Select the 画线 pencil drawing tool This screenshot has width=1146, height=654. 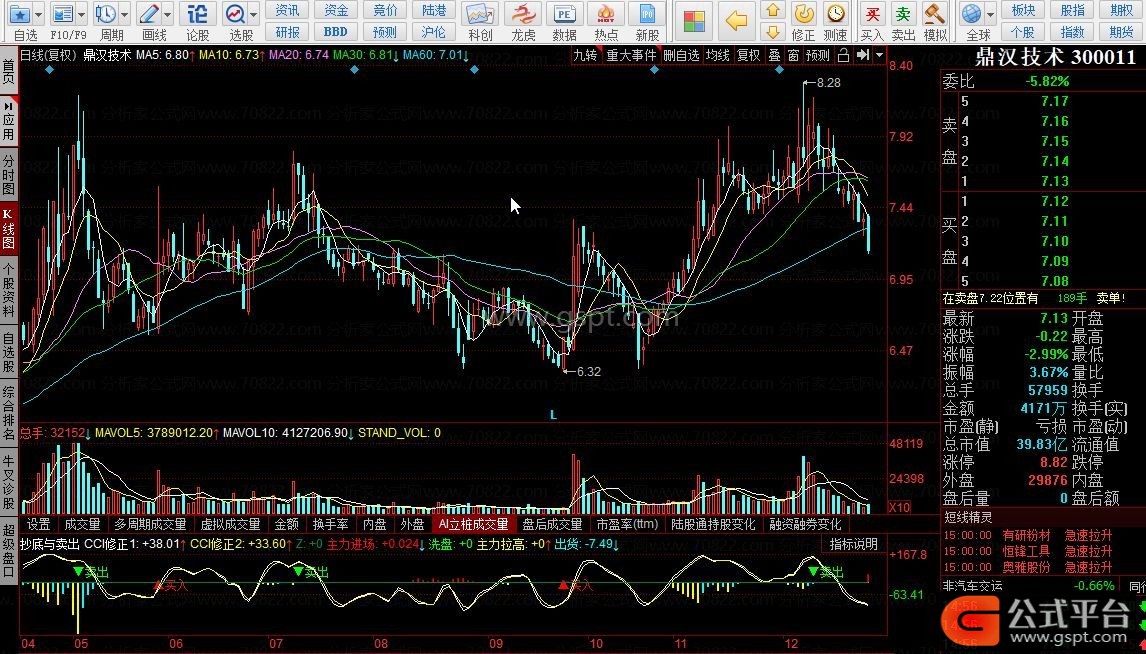149,14
